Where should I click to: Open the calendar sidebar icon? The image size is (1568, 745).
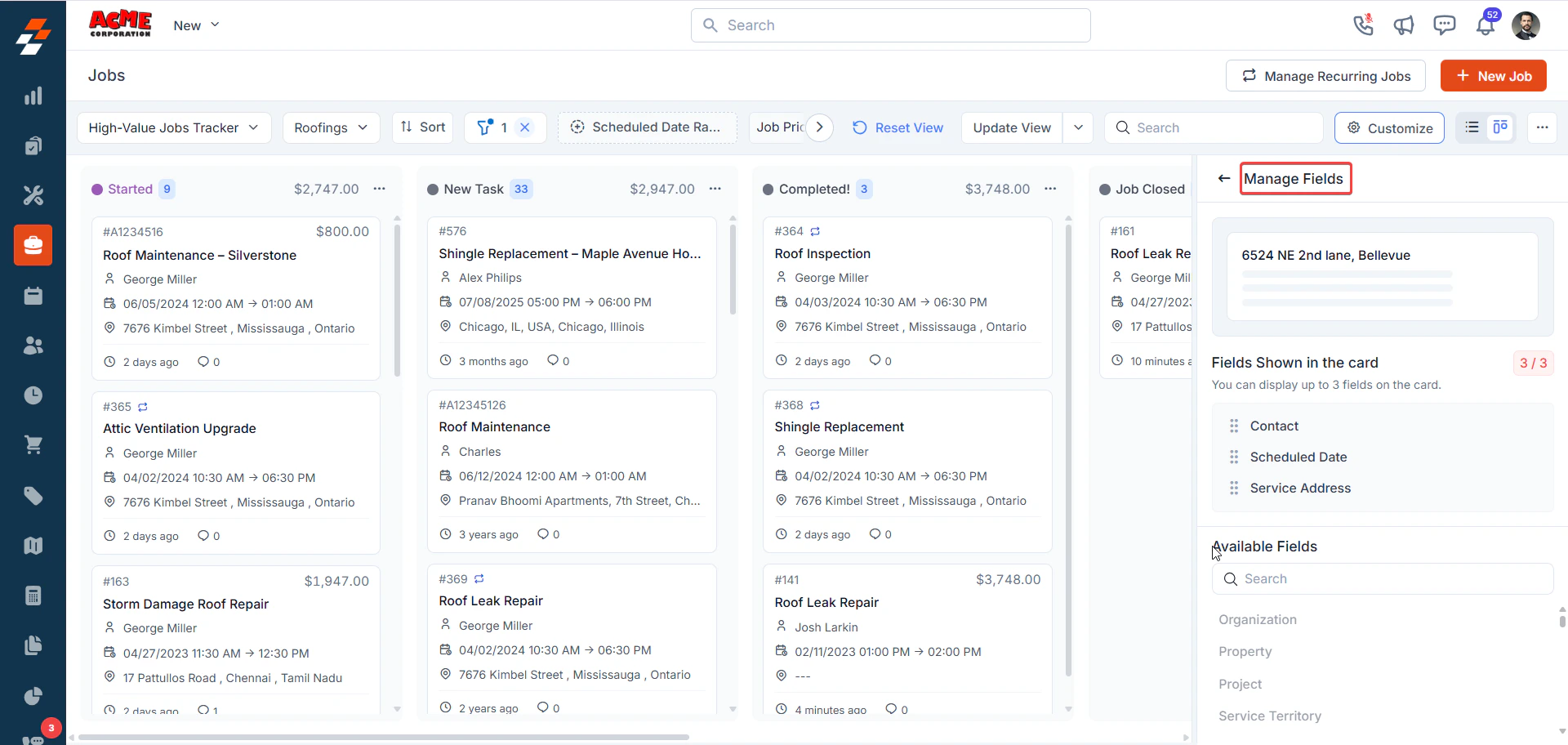(x=33, y=296)
